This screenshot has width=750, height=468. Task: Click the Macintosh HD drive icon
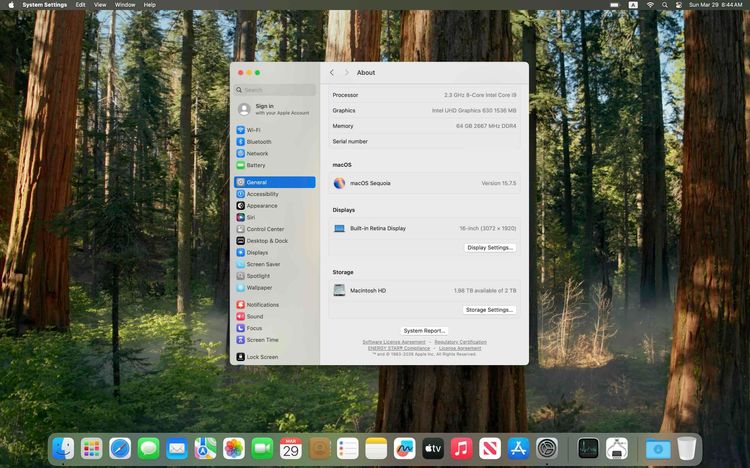point(339,290)
